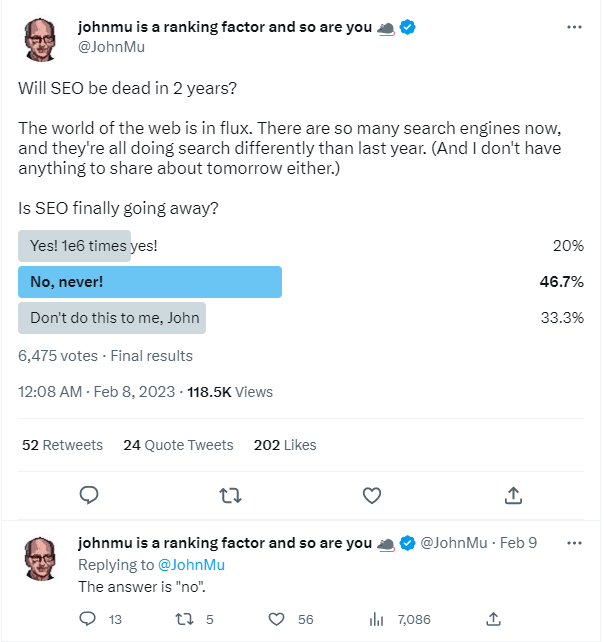Retweet the main SEO poll tweet

tap(230, 495)
